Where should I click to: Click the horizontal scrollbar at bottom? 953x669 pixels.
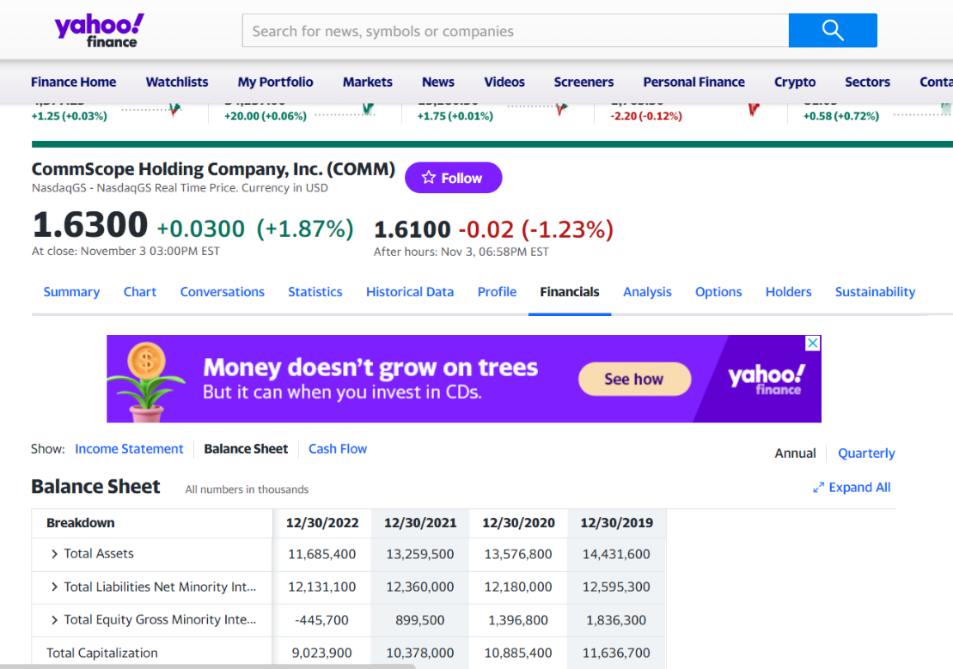[208, 666]
